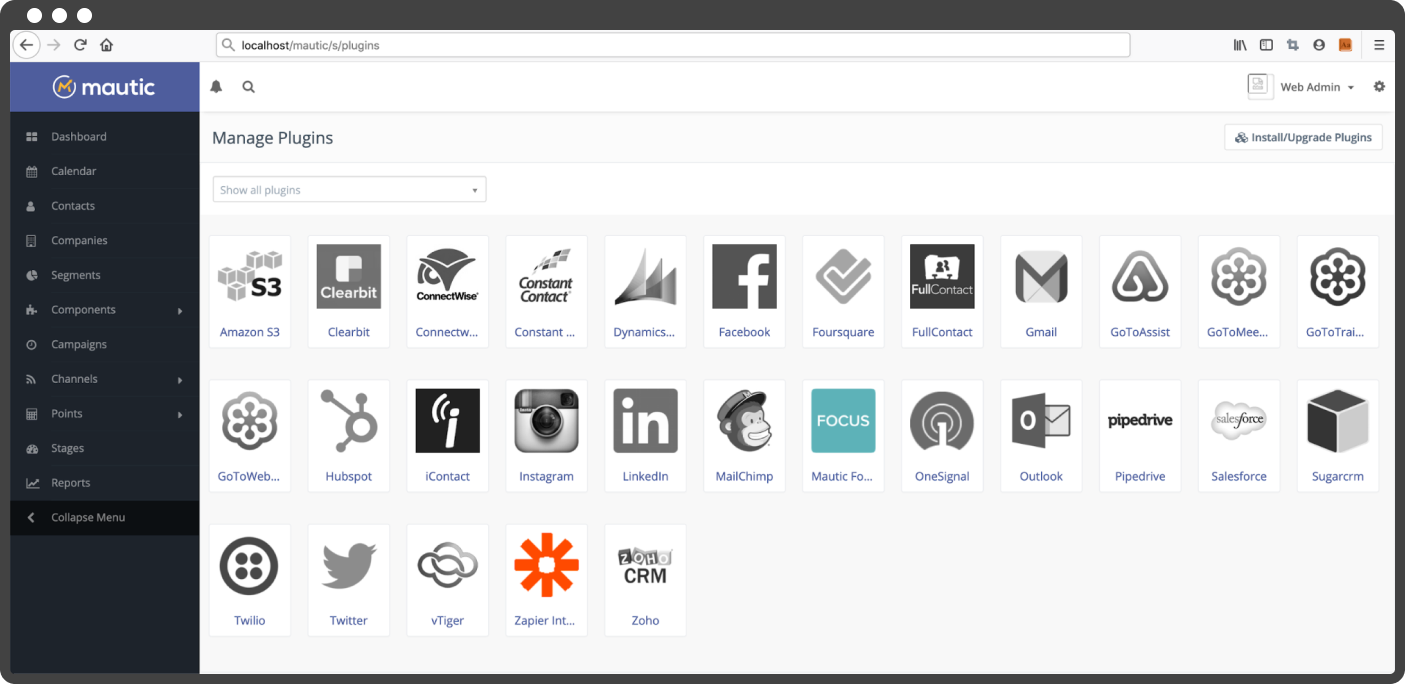Open the Instagram camera plugin icon
1405x684 pixels.
click(x=546, y=420)
